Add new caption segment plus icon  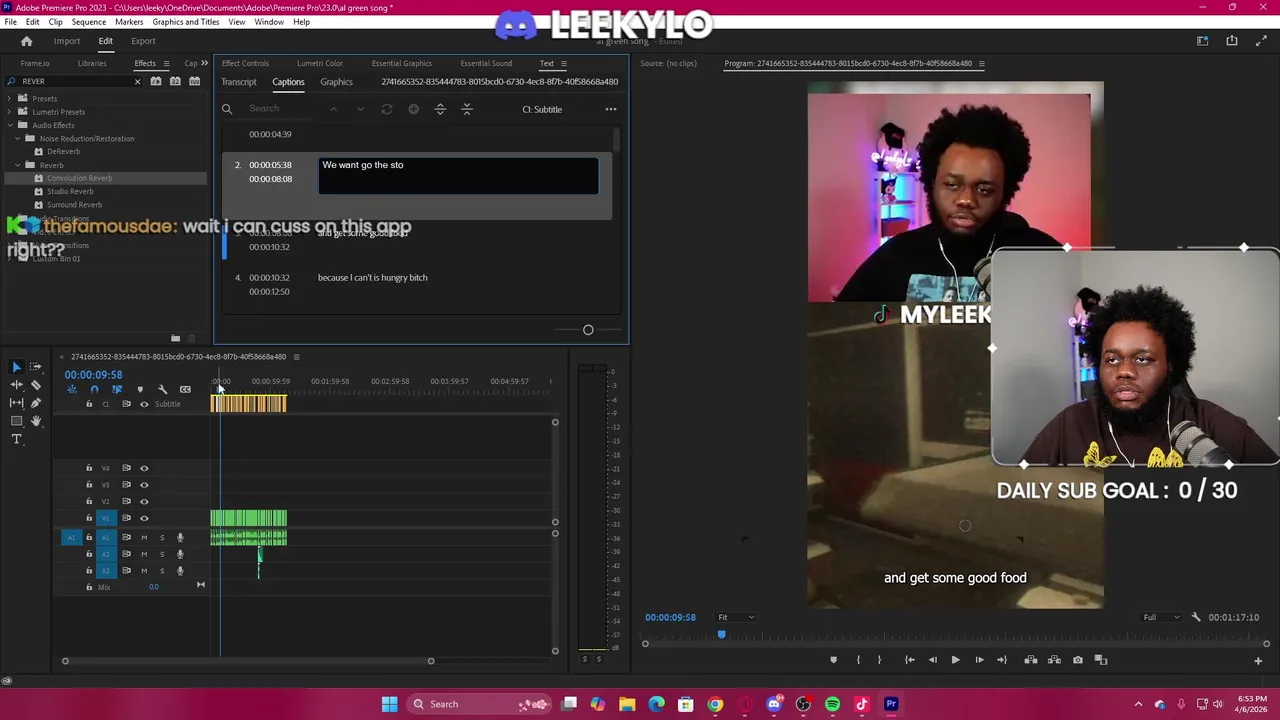(x=413, y=109)
